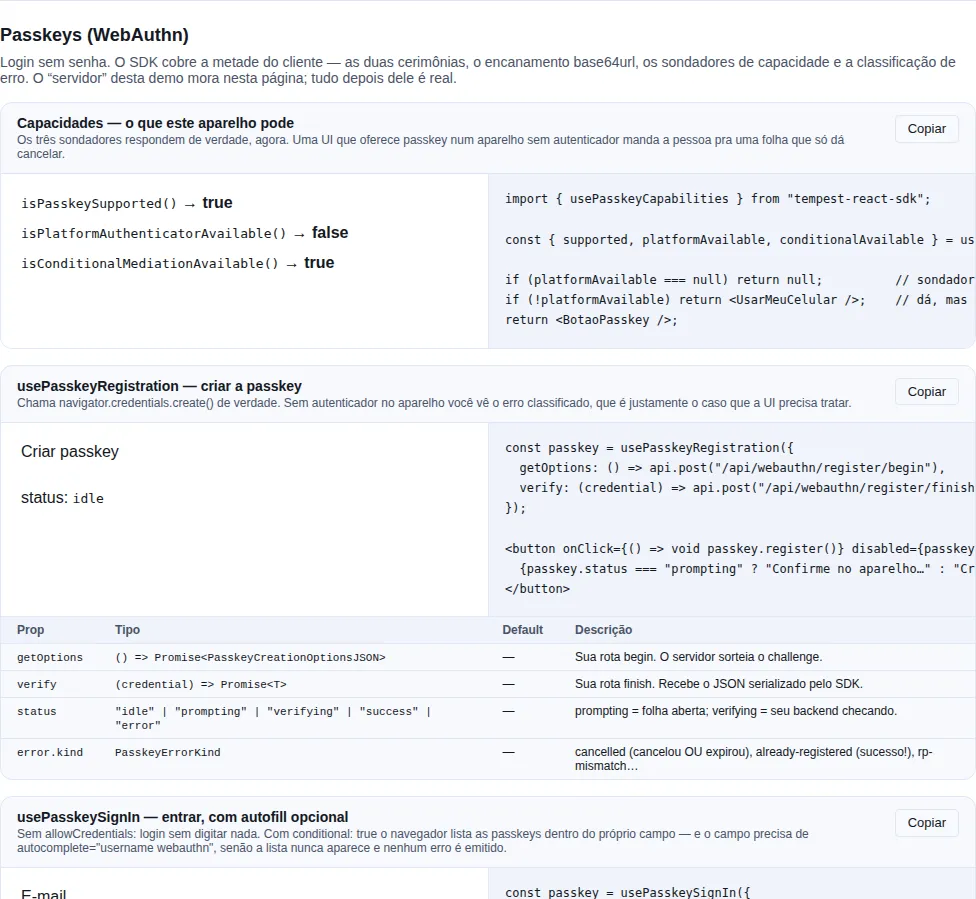The width and height of the screenshot is (976, 899).
Task: Click the 'Capacidades — o que este aparelho pode' heading
Action: 155,123
